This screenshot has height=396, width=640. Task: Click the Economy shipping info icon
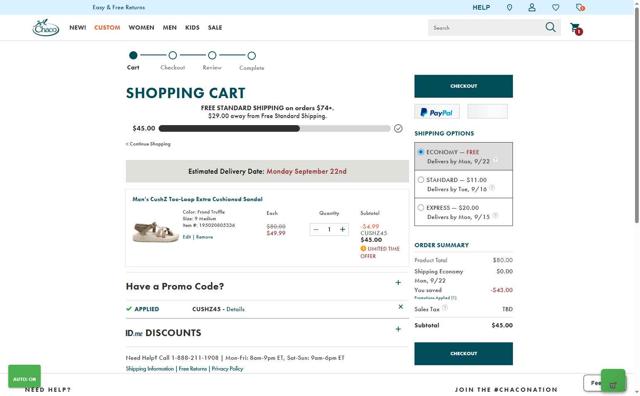496,160
